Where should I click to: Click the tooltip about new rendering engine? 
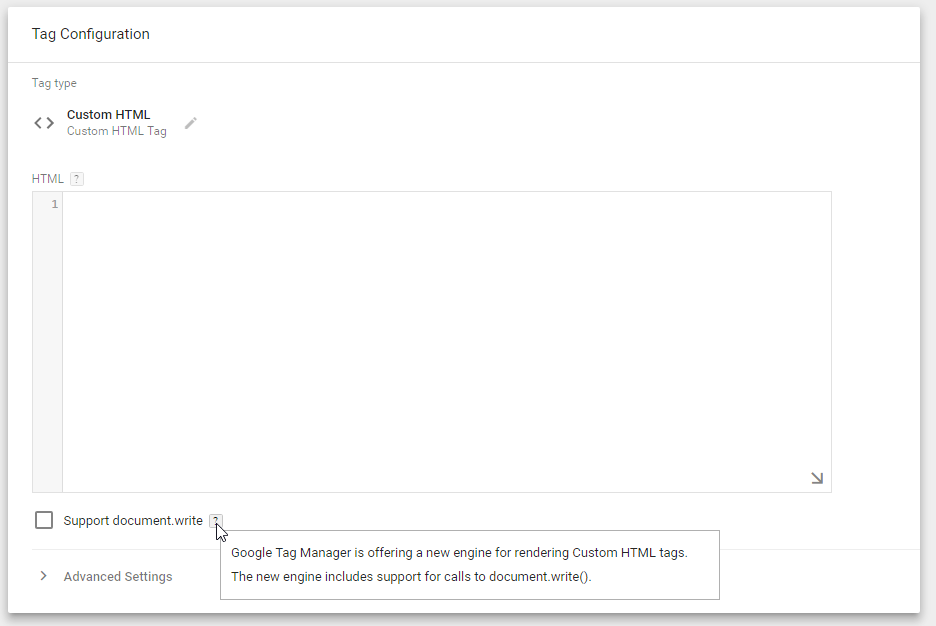(x=459, y=552)
